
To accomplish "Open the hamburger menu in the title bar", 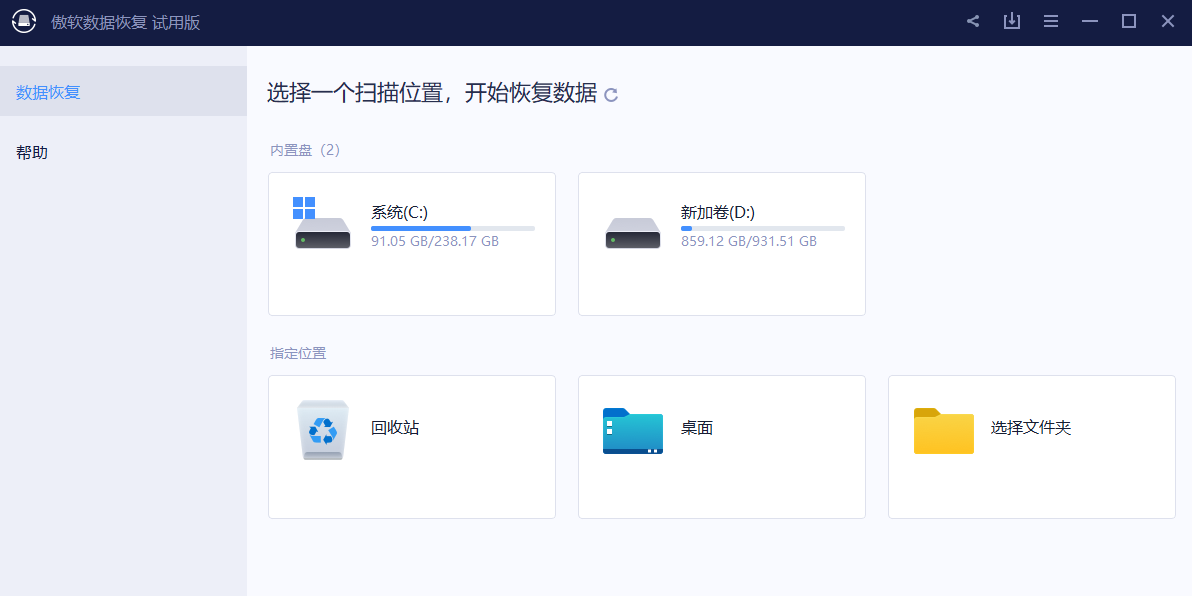I will (x=1050, y=20).
